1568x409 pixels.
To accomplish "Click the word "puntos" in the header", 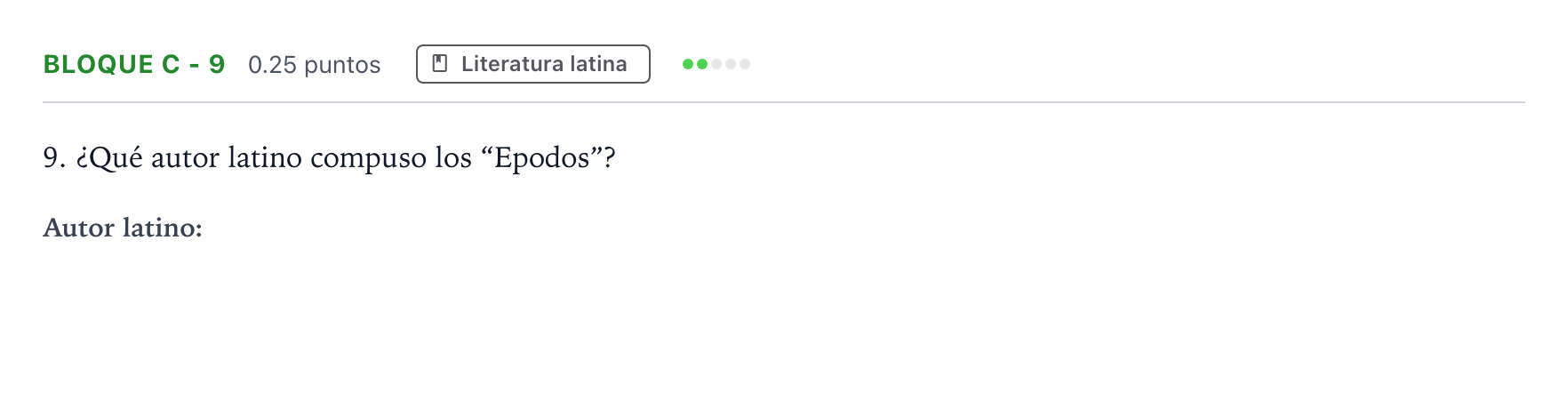I will (x=342, y=66).
